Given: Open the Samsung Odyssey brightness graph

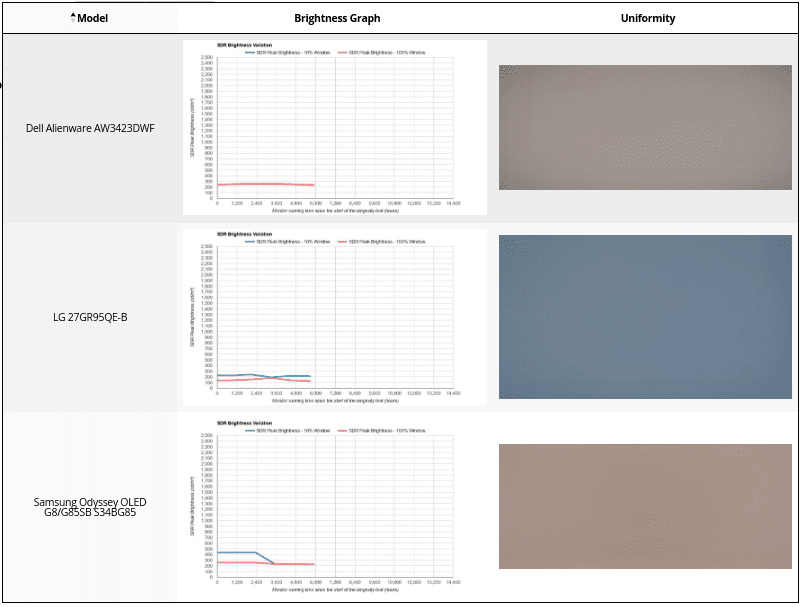Looking at the screenshot, I should pos(335,506).
